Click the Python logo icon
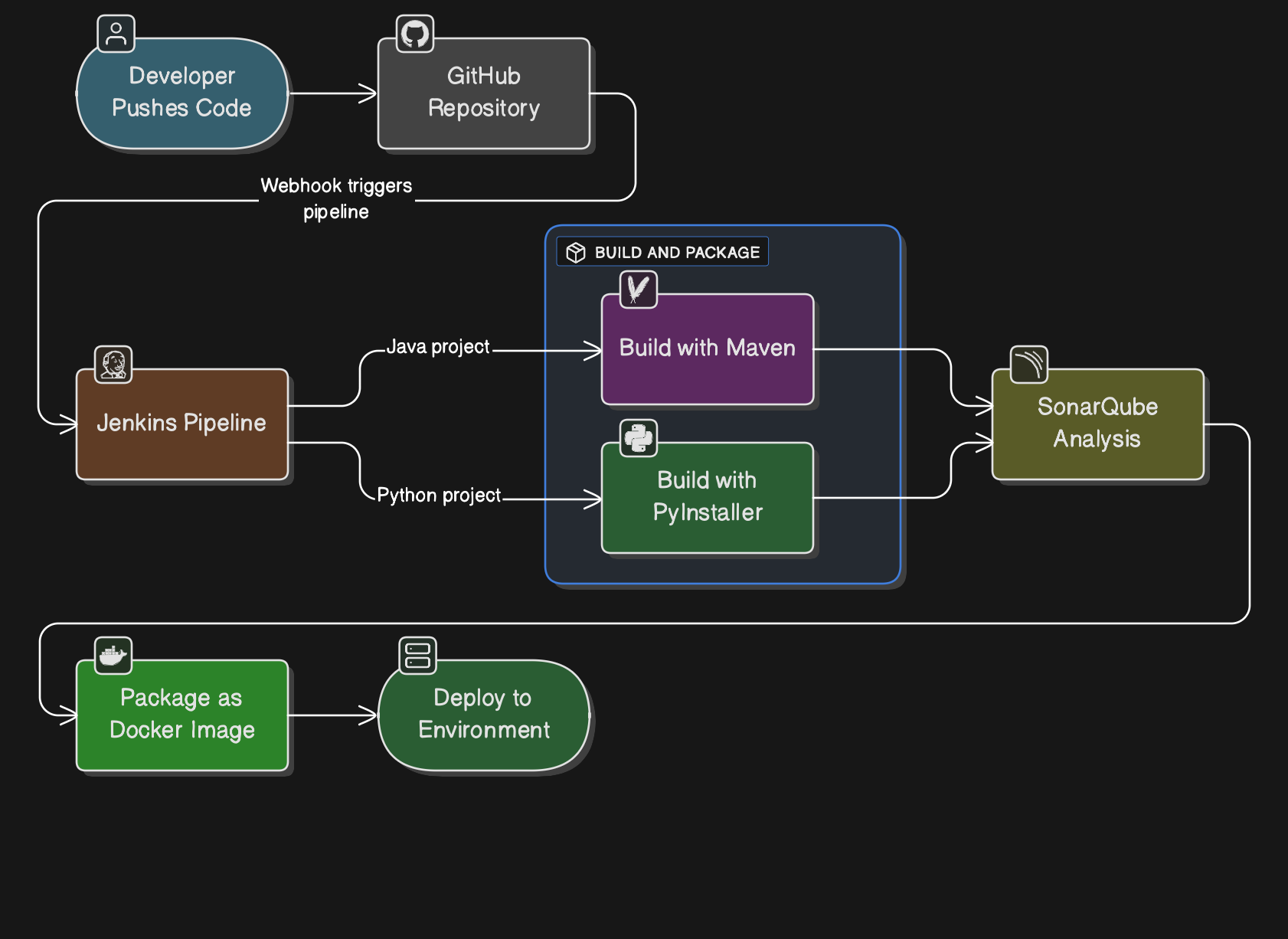 639,438
